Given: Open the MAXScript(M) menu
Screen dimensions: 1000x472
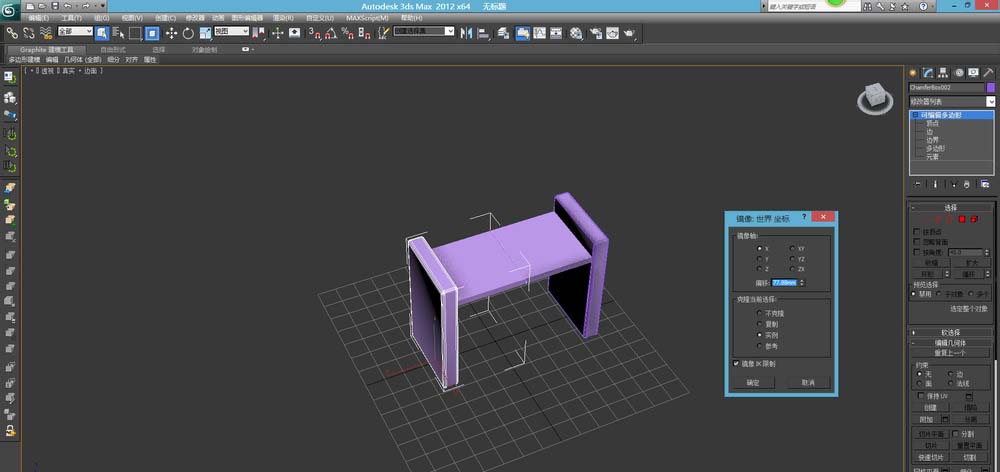Looking at the screenshot, I should [367, 18].
